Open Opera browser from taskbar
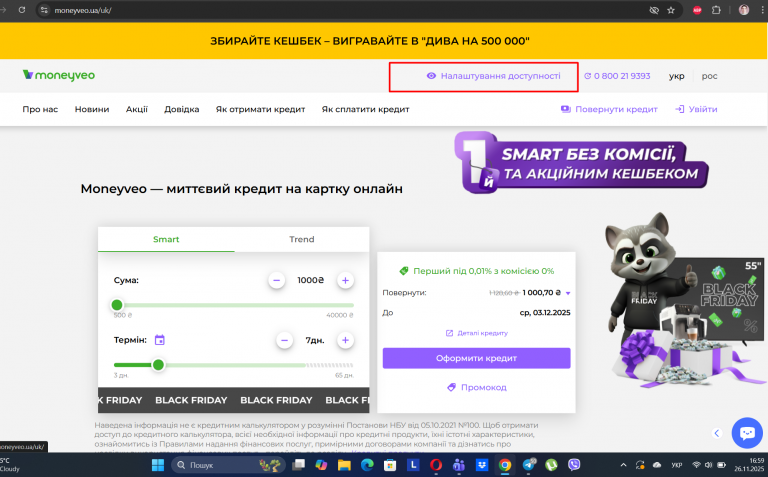Screen dimensions: 768x477 click(x=436, y=465)
